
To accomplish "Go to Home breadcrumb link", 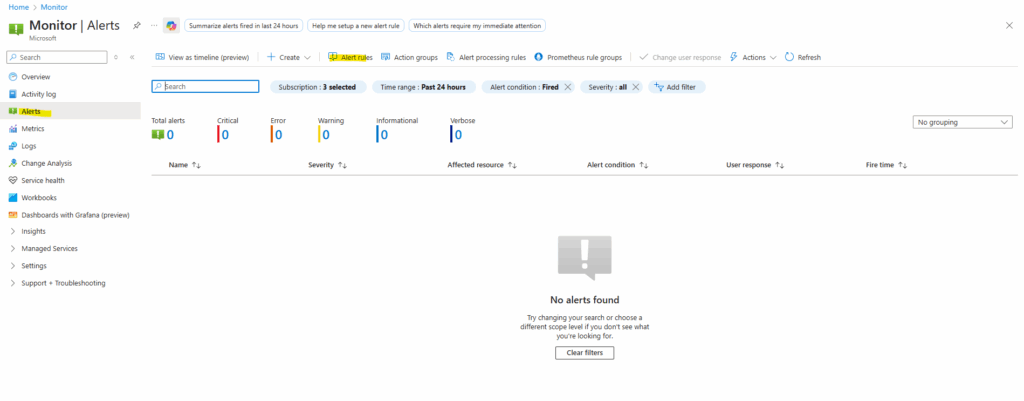I will click(x=18, y=7).
